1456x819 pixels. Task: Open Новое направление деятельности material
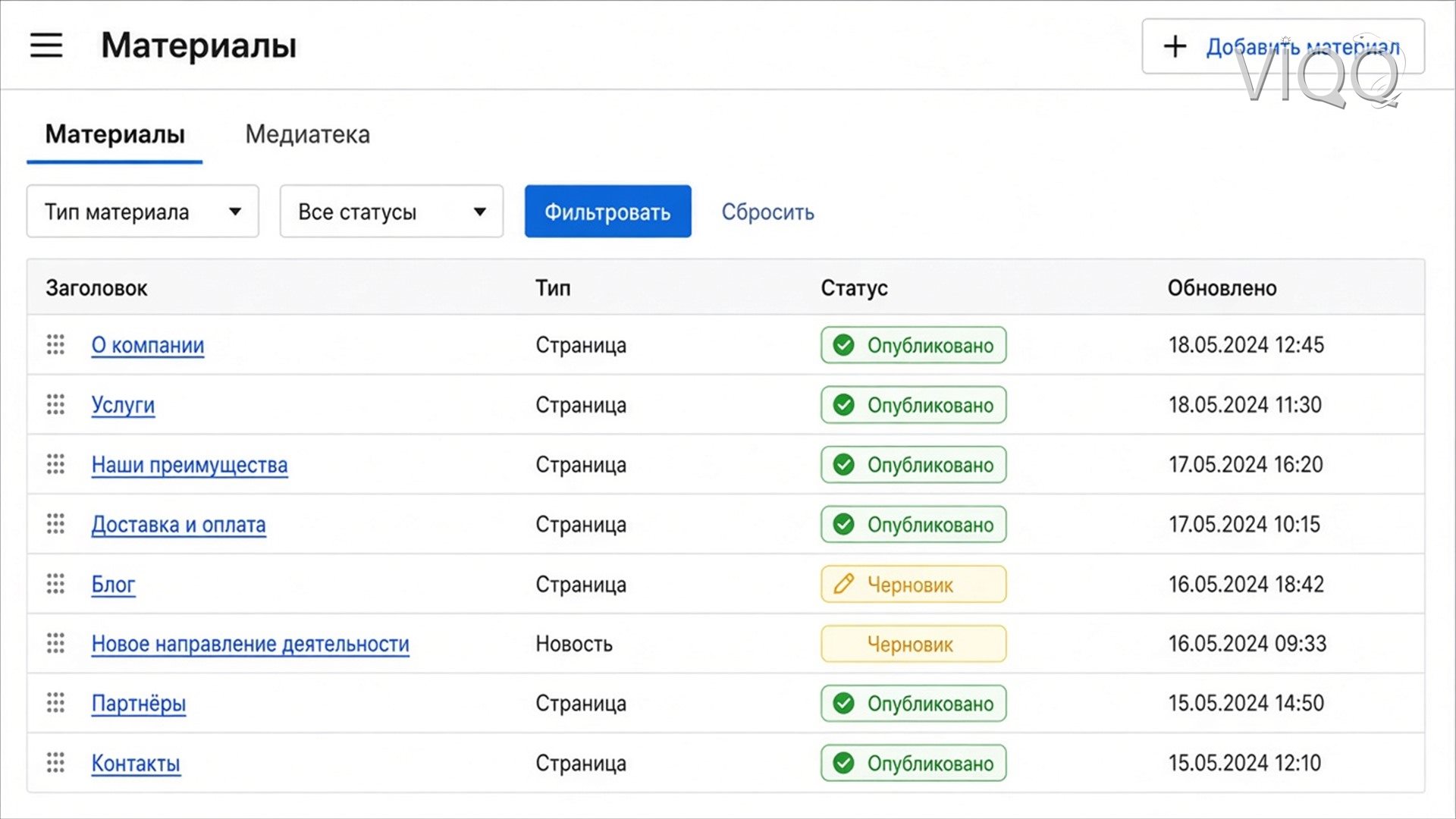[x=250, y=644]
